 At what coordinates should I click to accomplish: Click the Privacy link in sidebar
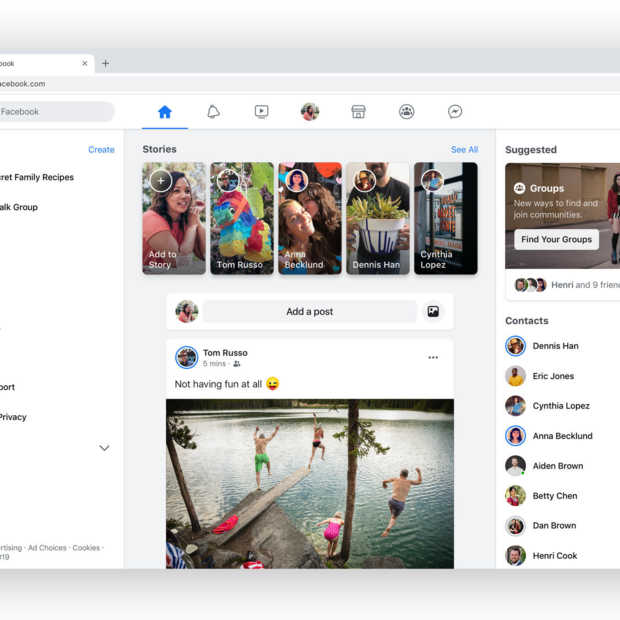(13, 417)
